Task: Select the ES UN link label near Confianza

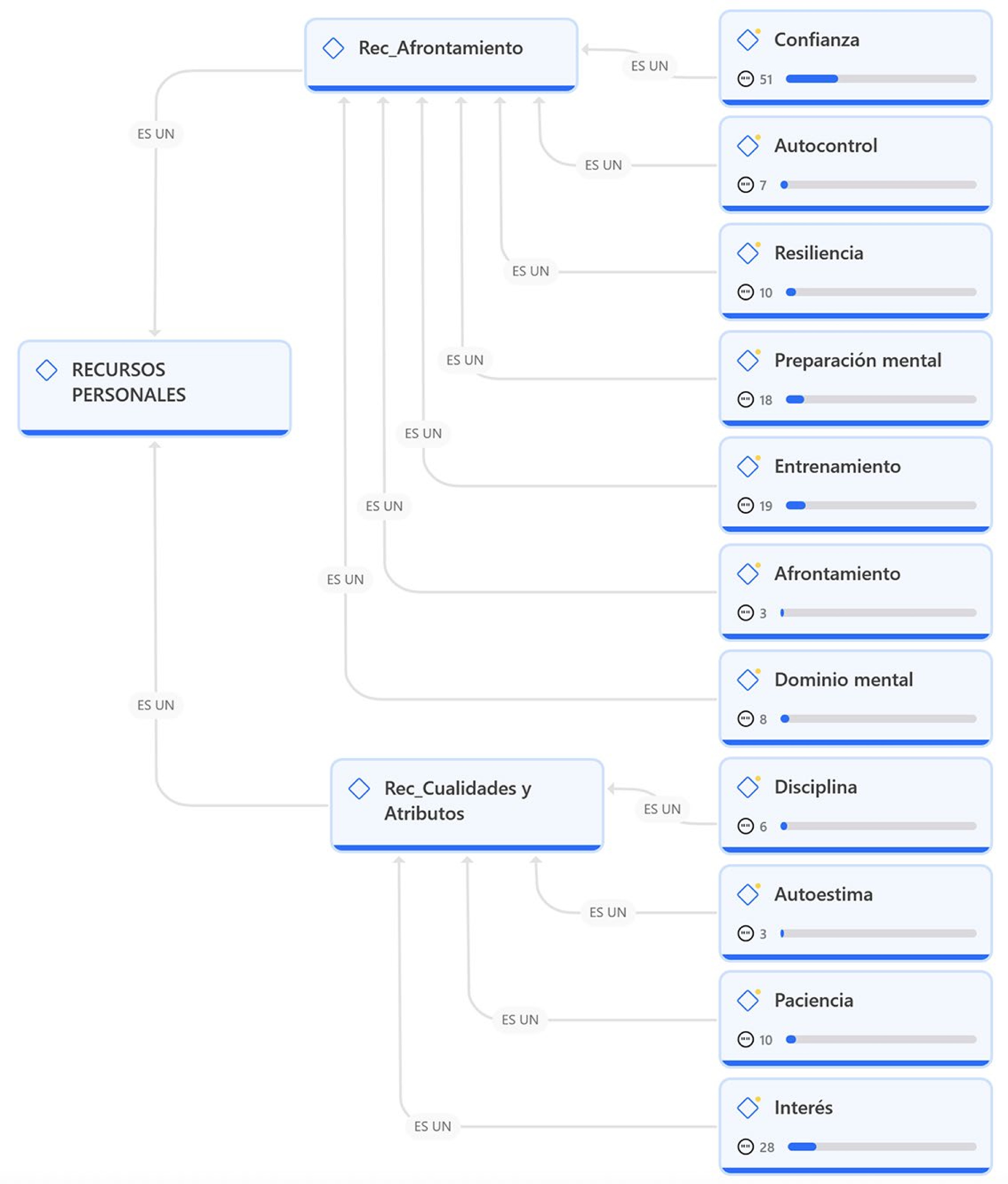Action: coord(649,66)
